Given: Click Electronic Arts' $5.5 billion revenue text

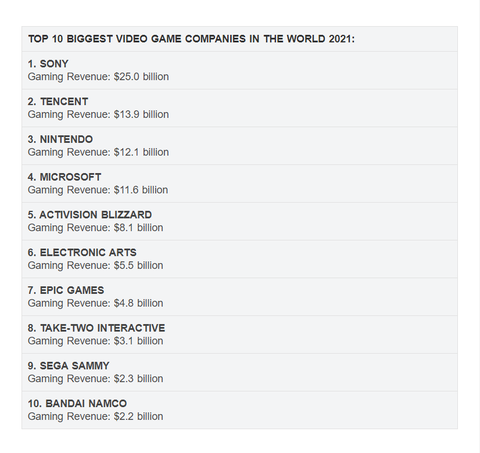Looking at the screenshot, I should coord(96,265).
